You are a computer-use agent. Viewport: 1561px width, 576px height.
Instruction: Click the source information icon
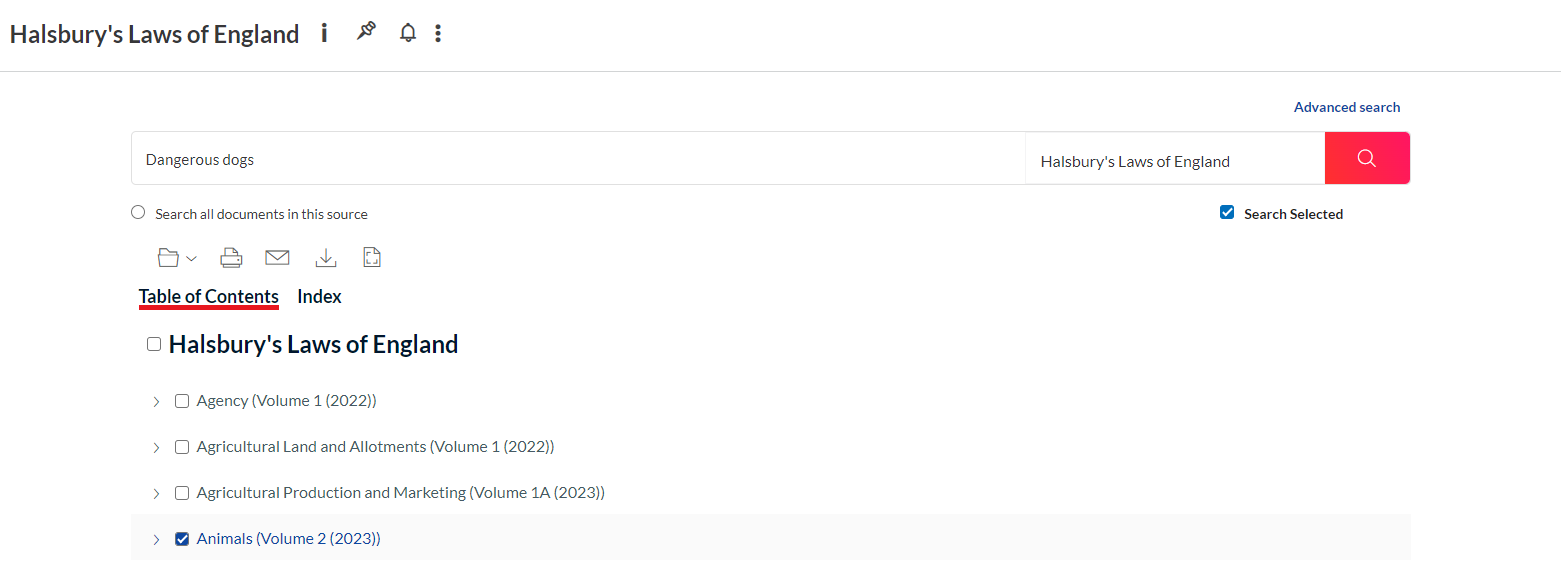324,33
